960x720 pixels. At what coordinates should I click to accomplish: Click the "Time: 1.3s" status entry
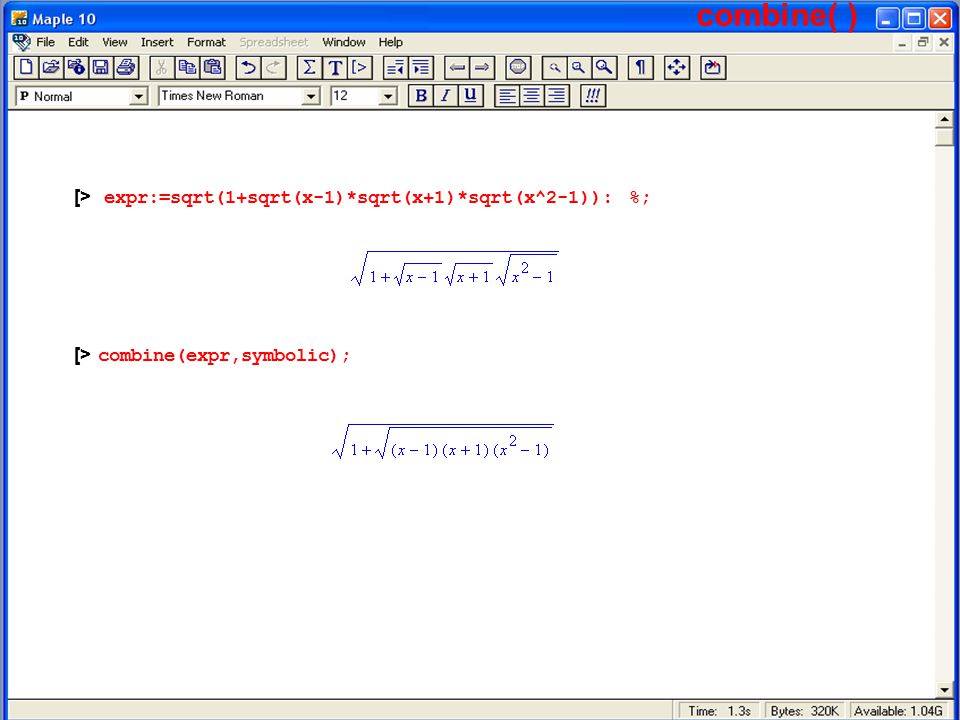pyautogui.click(x=719, y=711)
